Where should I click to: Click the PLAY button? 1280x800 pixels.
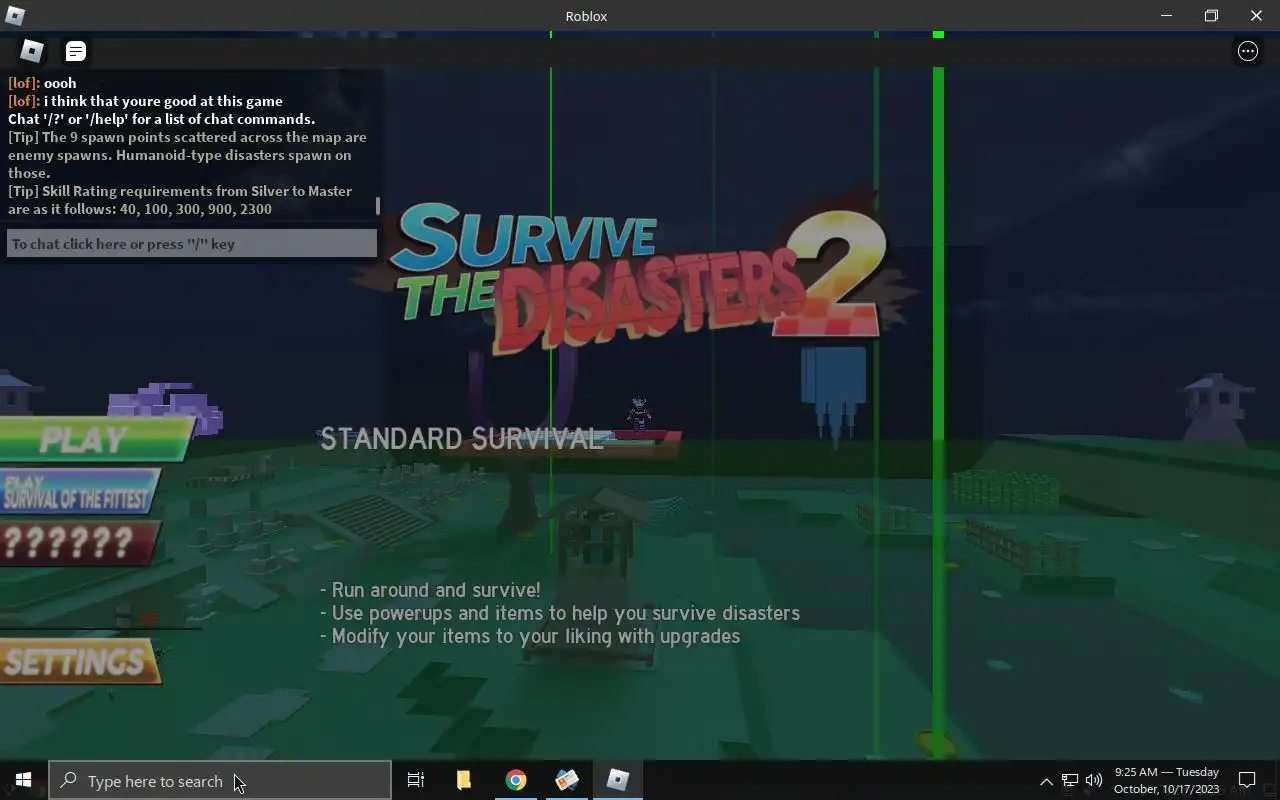pyautogui.click(x=95, y=439)
